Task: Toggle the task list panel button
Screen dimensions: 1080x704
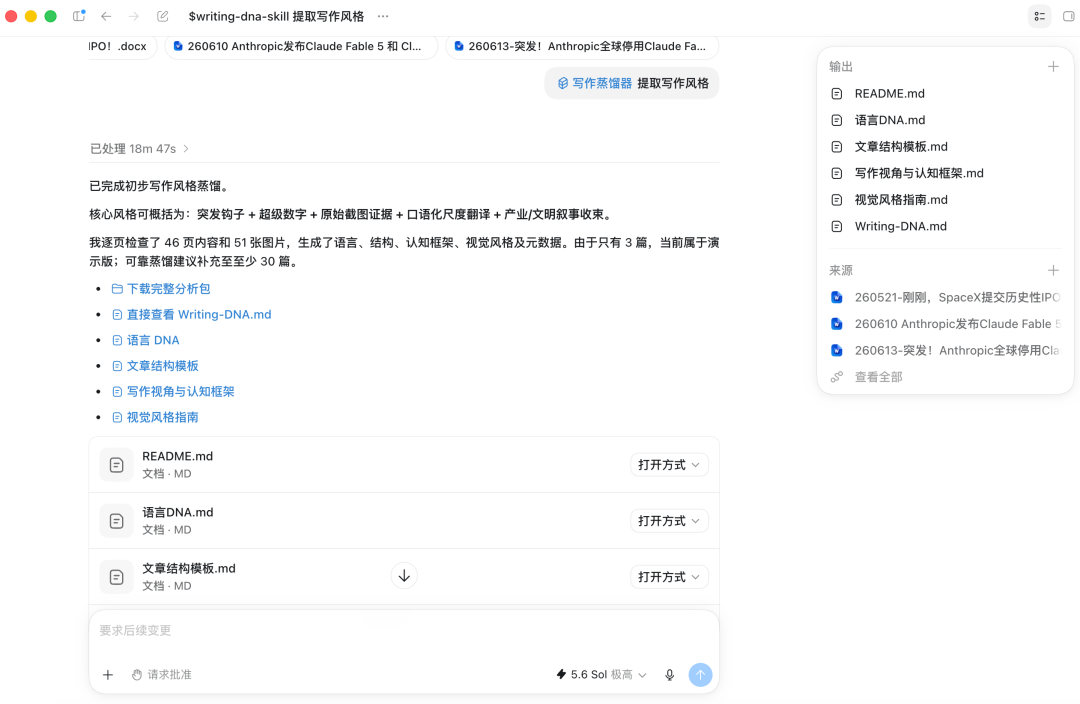Action: coord(1039,16)
